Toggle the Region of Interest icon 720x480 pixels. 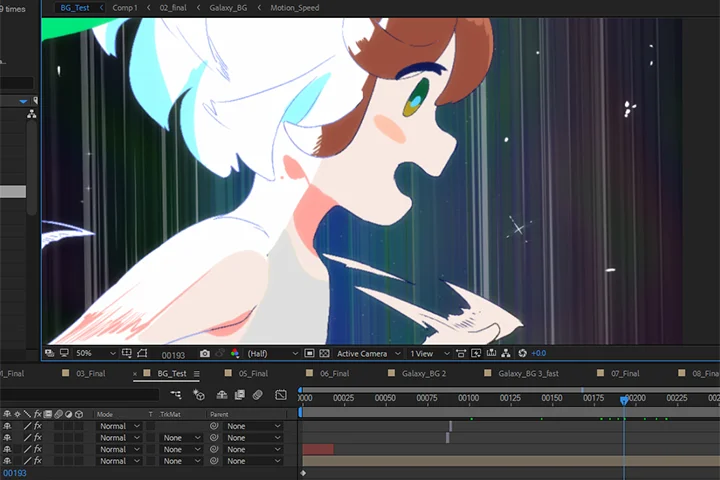click(309, 353)
